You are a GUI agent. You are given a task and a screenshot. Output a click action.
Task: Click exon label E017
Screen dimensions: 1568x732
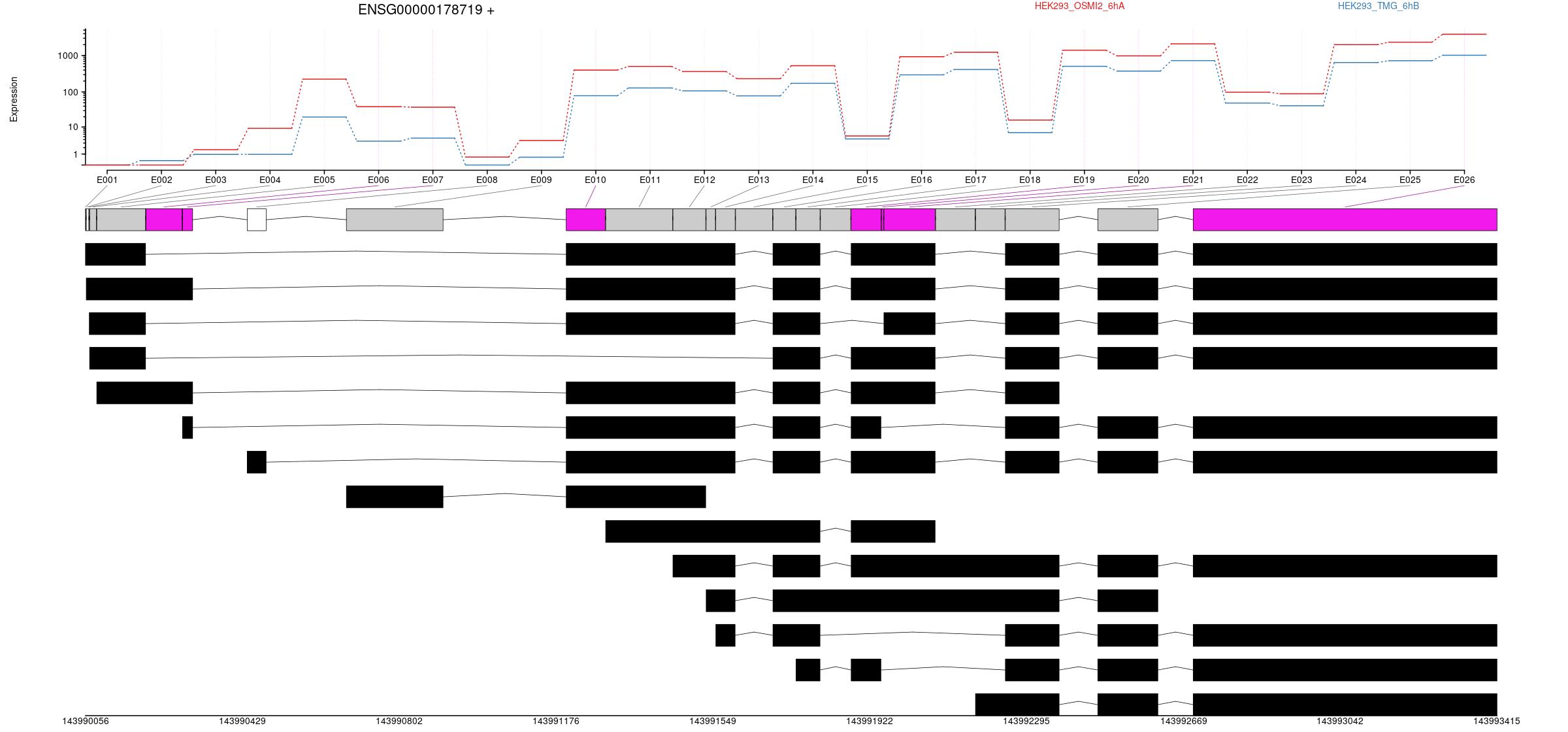pyautogui.click(x=975, y=180)
